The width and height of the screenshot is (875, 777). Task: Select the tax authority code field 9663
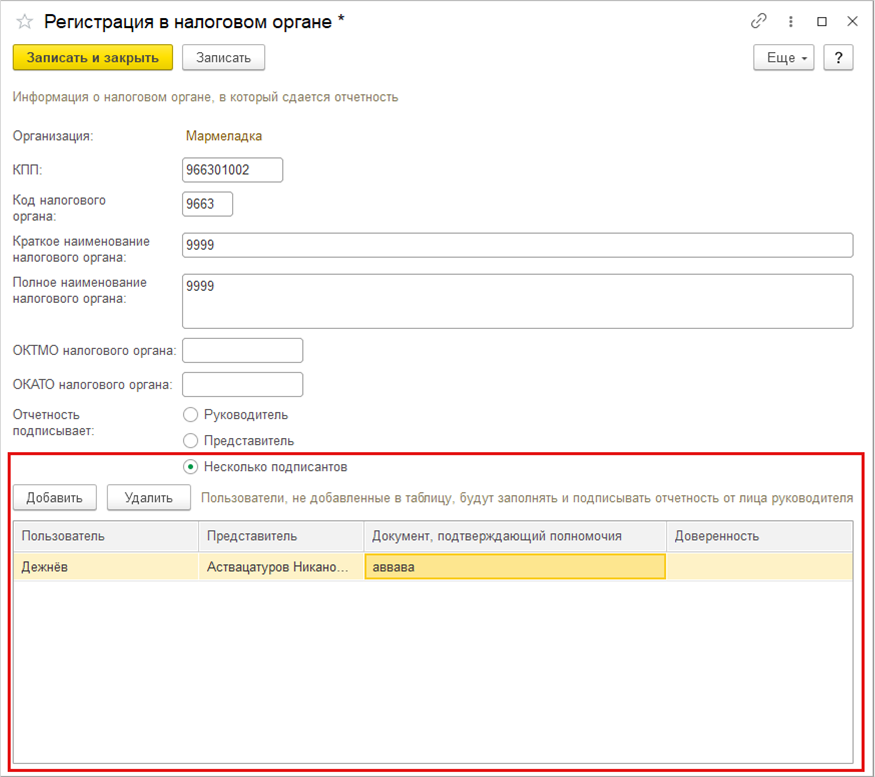[x=207, y=204]
